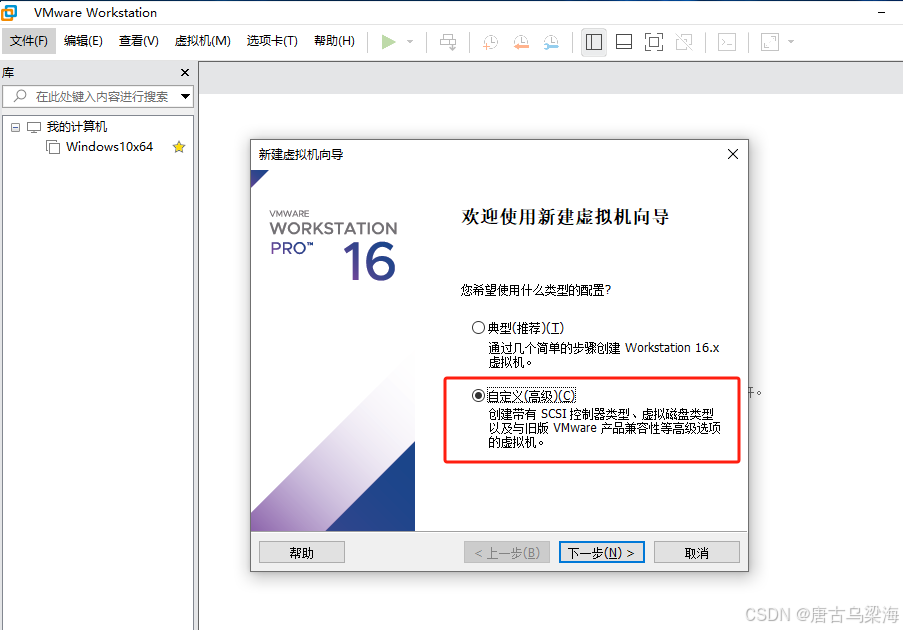The width and height of the screenshot is (903, 630).
Task: Click the library search magnifier icon
Action: pos(20,96)
